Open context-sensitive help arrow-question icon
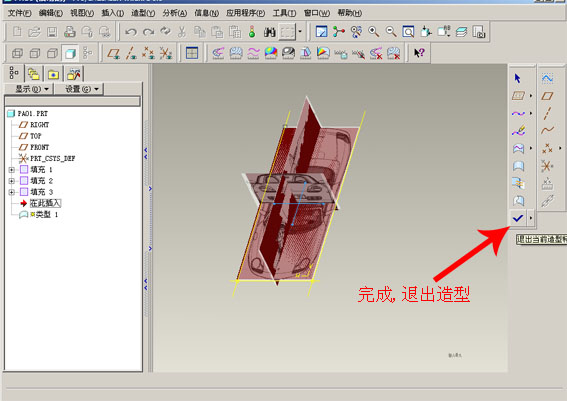The image size is (567, 401). click(x=419, y=53)
